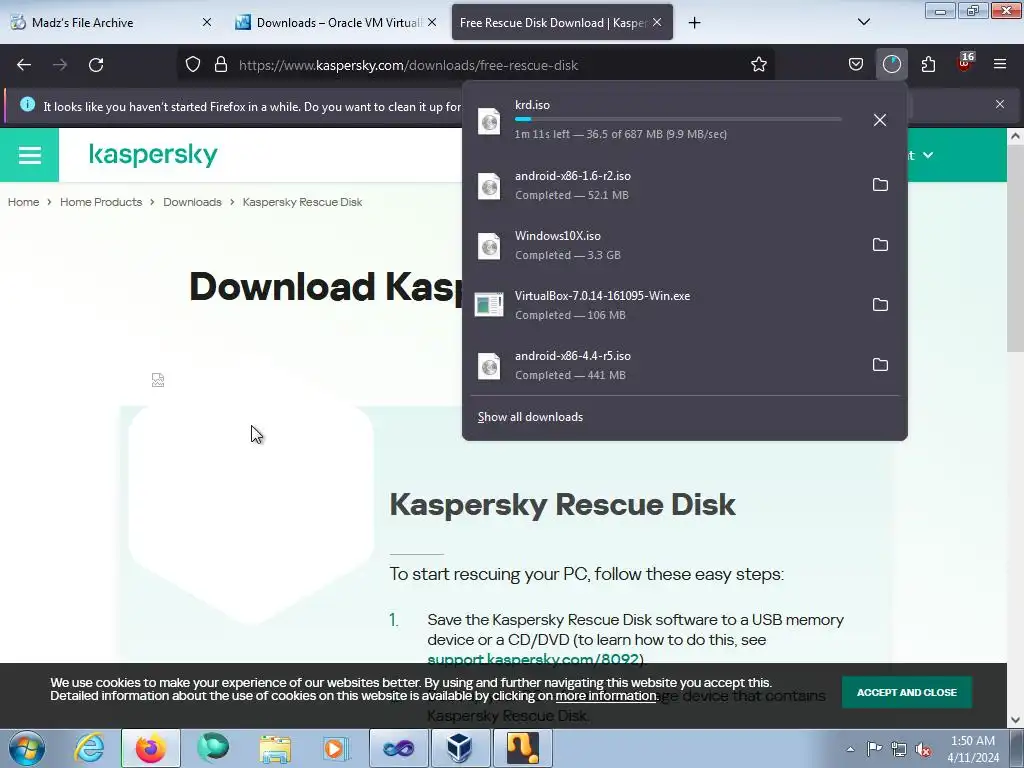
Task: Open Firefox application hamburger menu
Action: 999,65
